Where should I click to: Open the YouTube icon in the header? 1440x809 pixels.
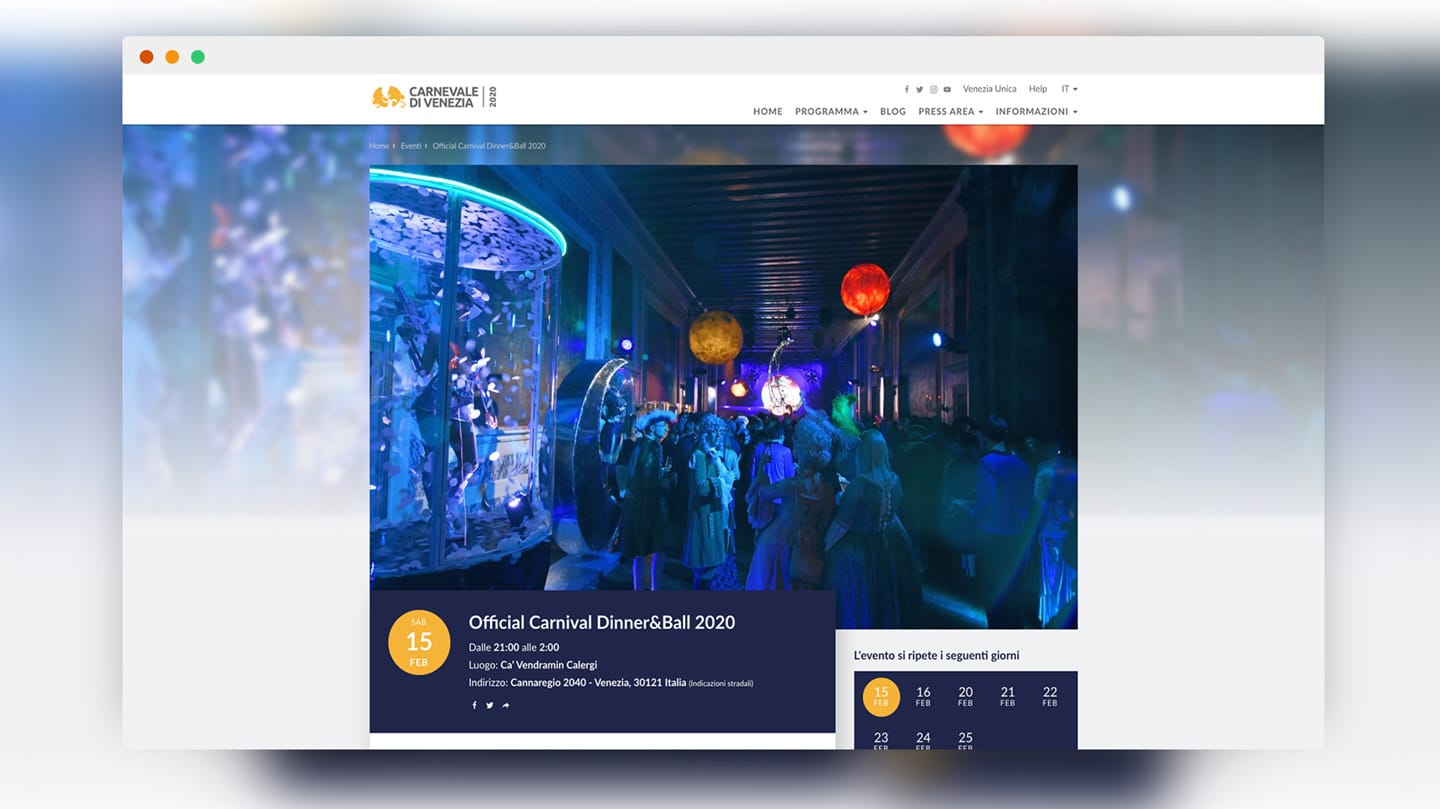point(947,90)
